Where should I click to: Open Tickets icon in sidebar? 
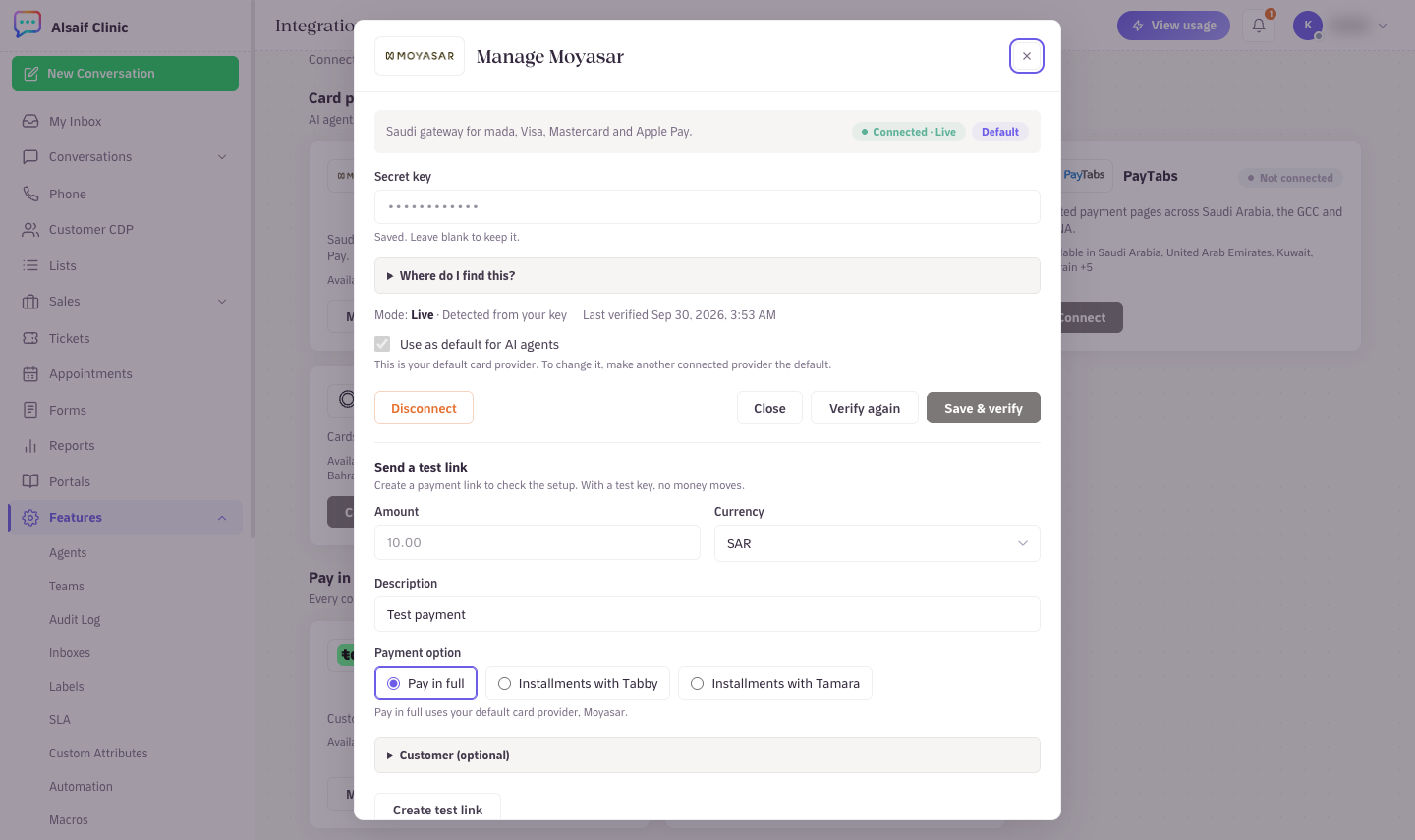tap(30, 338)
